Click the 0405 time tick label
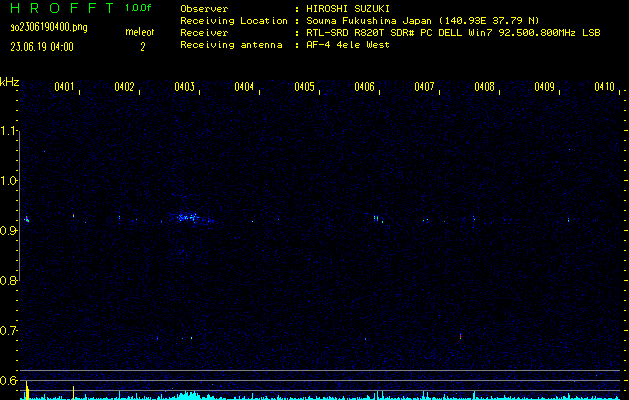 click(x=304, y=87)
